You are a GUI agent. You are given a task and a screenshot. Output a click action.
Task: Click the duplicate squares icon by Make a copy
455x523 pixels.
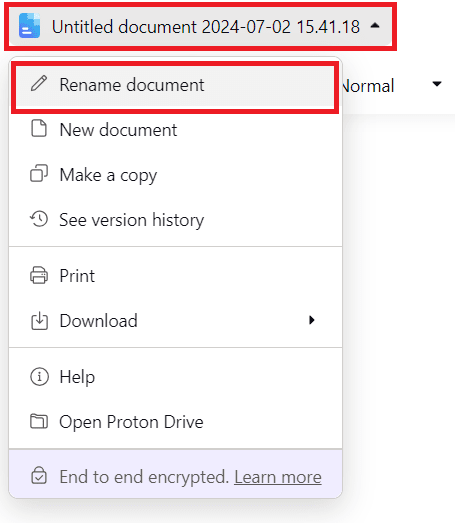click(39, 173)
